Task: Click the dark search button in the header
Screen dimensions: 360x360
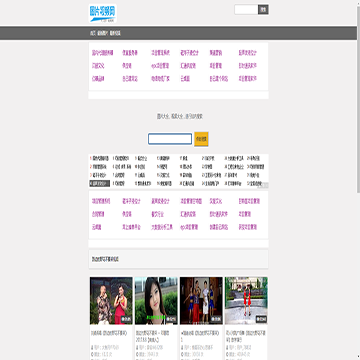Action: click(263, 10)
